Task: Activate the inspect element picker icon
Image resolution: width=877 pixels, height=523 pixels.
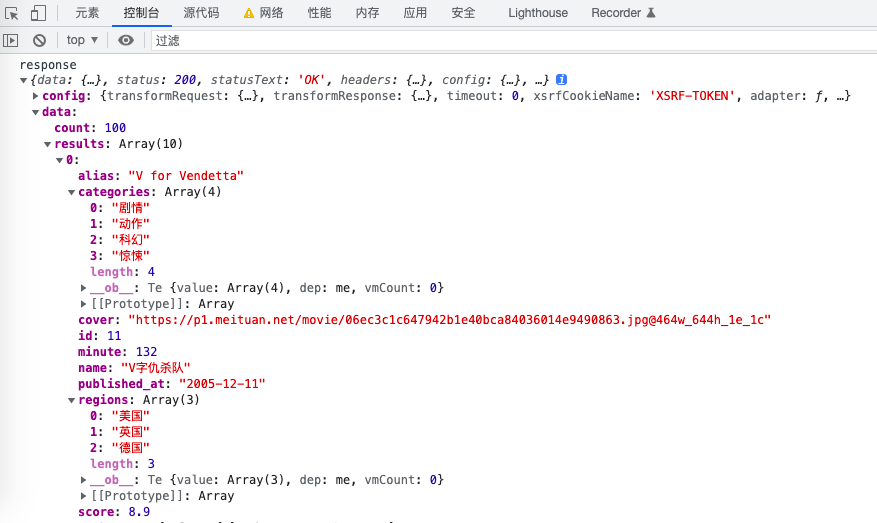Action: (x=12, y=13)
